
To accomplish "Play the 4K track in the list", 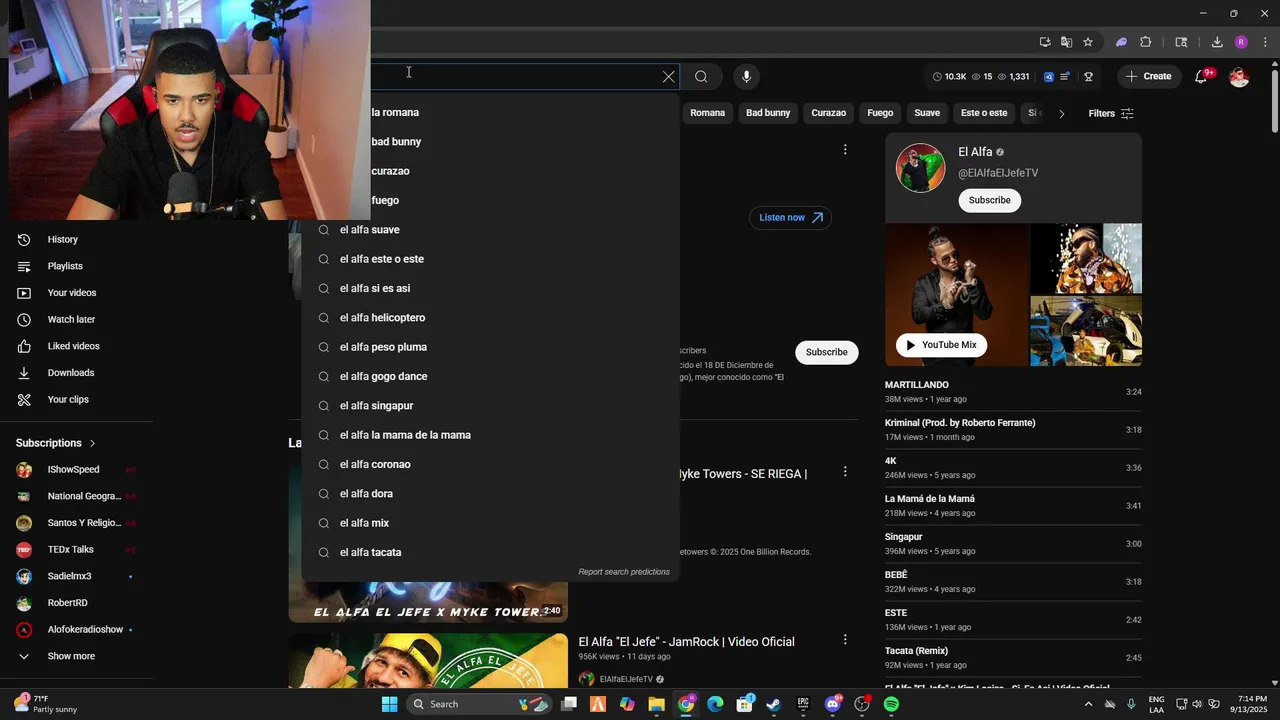I will pyautogui.click(x=1013, y=468).
